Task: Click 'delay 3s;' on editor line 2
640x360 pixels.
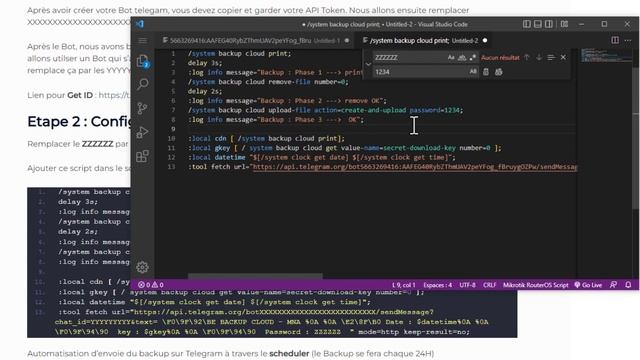Action: [x=205, y=63]
